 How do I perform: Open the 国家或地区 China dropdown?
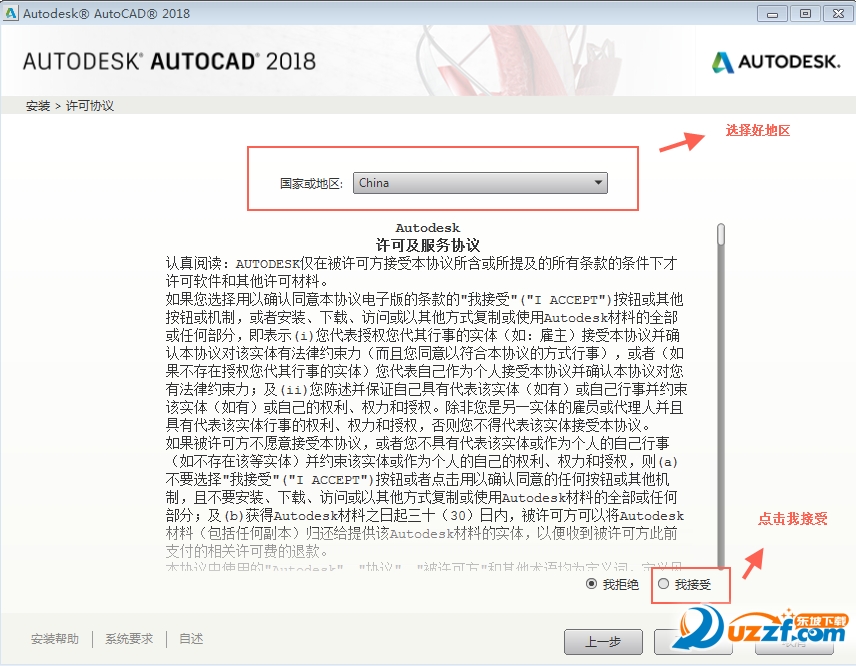[x=480, y=183]
